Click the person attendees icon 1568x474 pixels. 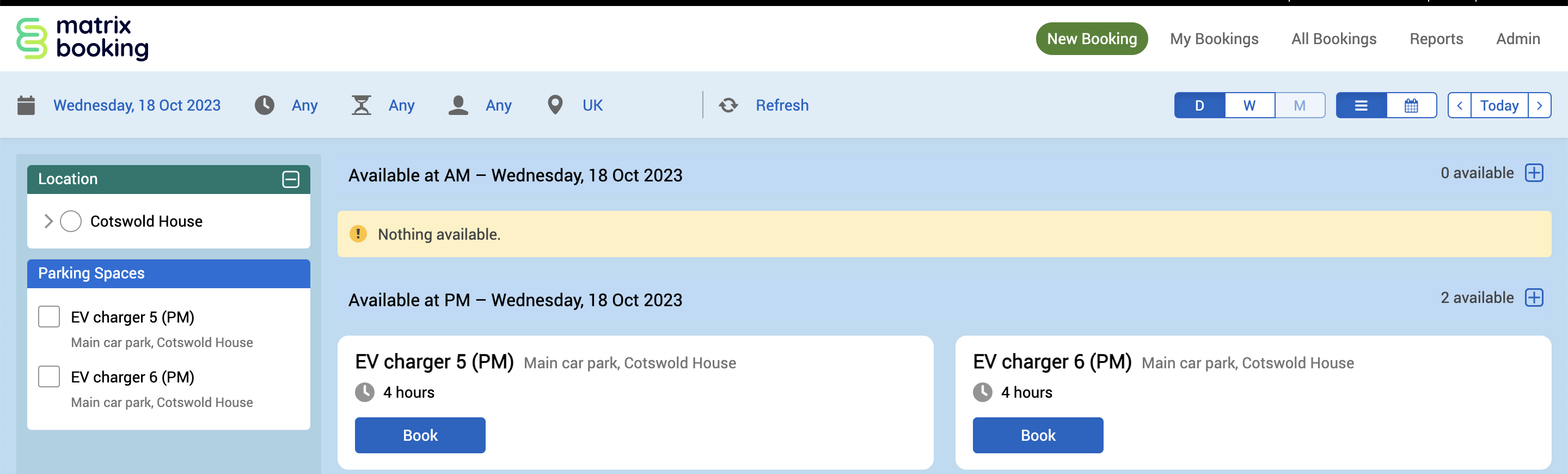(458, 105)
